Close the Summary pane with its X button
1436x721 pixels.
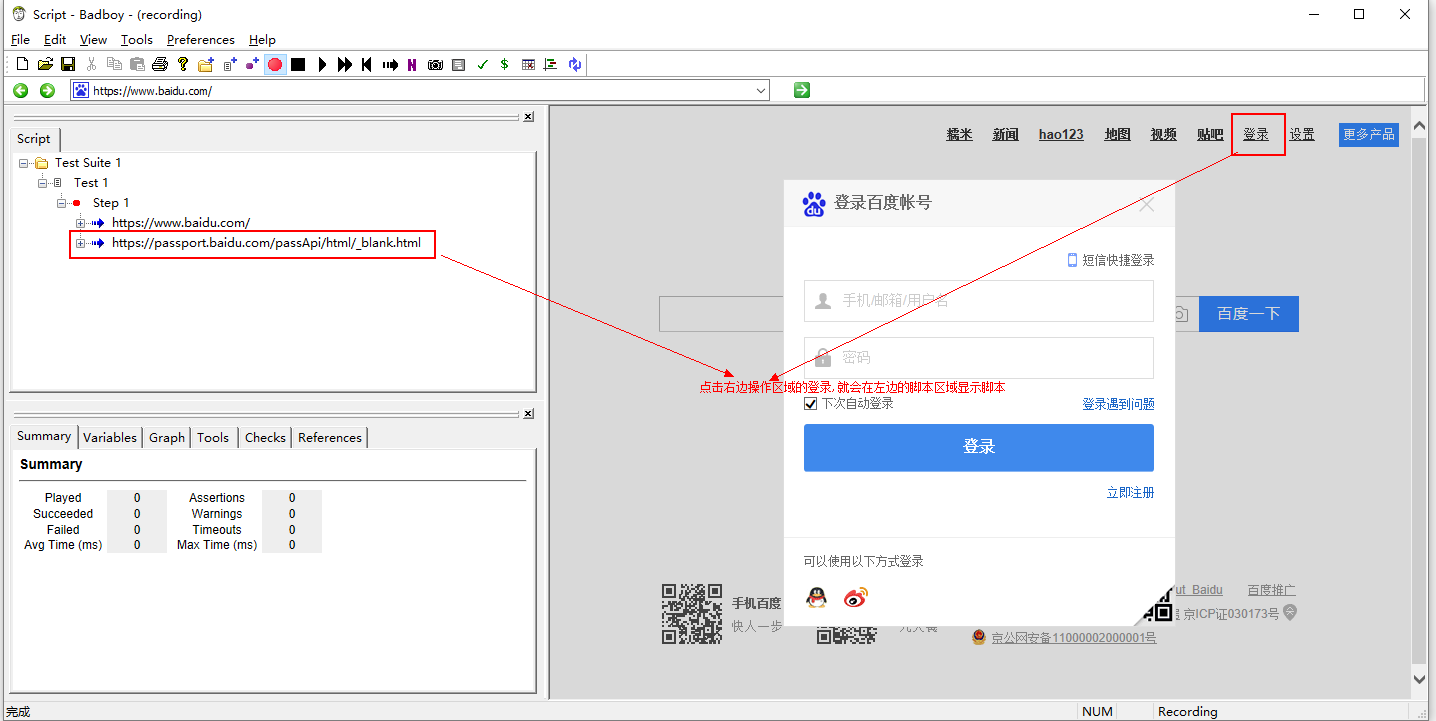point(528,413)
